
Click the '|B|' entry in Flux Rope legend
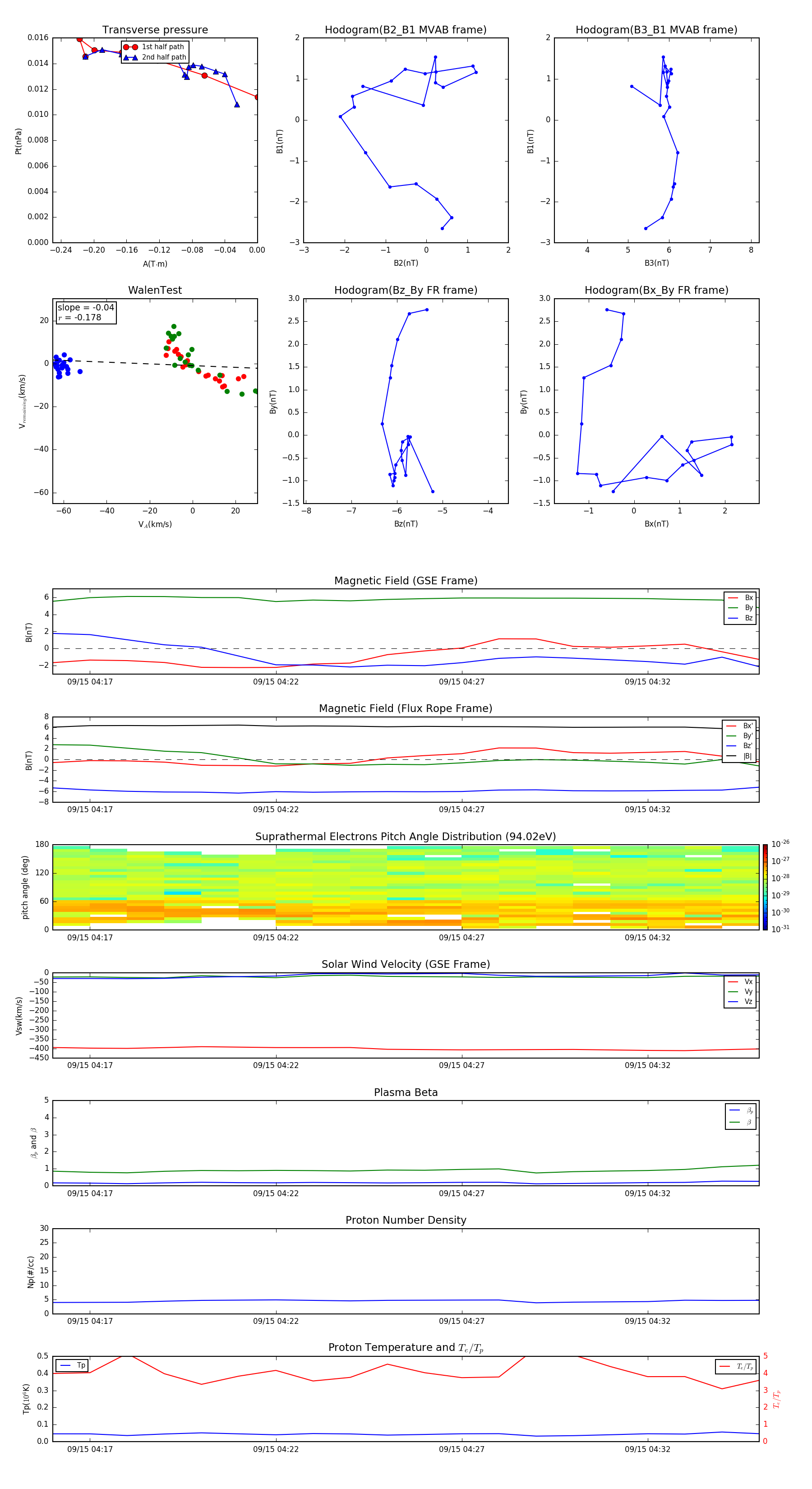click(x=739, y=757)
